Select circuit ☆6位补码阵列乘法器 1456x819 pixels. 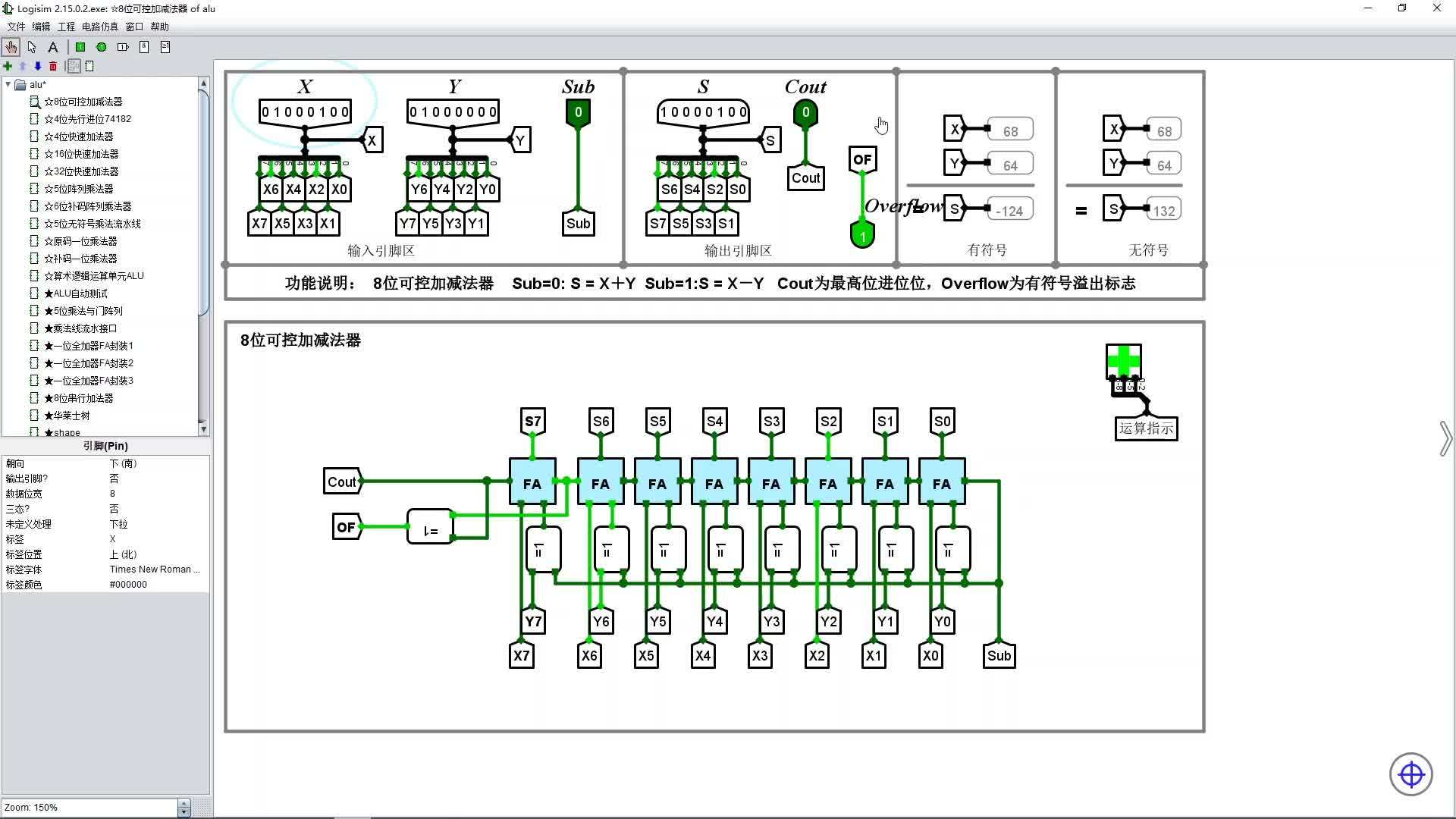point(87,206)
